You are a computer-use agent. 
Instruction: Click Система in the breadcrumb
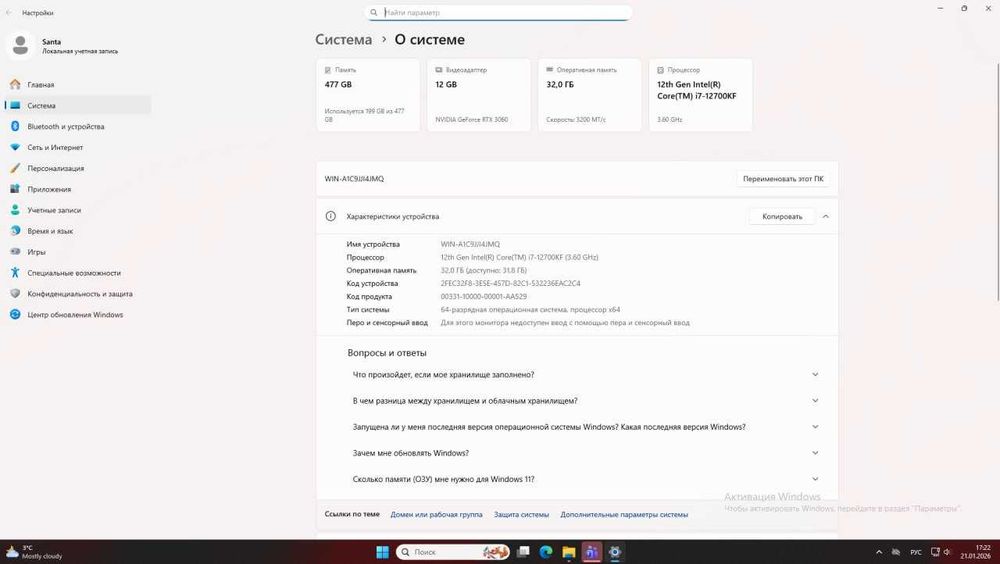click(x=343, y=40)
